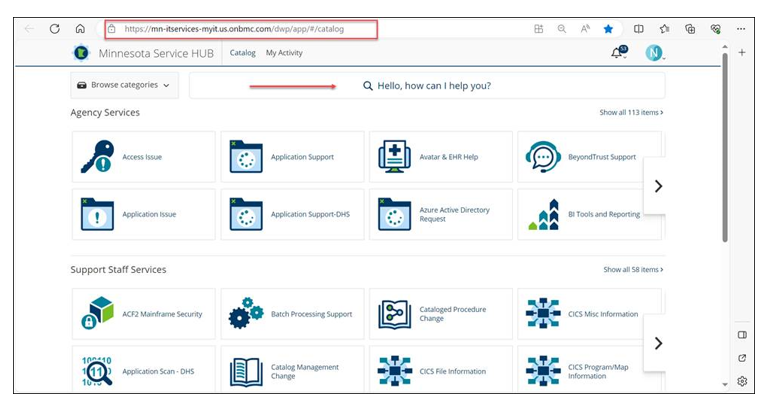
Task: Click the Batch Processing Support gears icon
Action: [x=246, y=313]
